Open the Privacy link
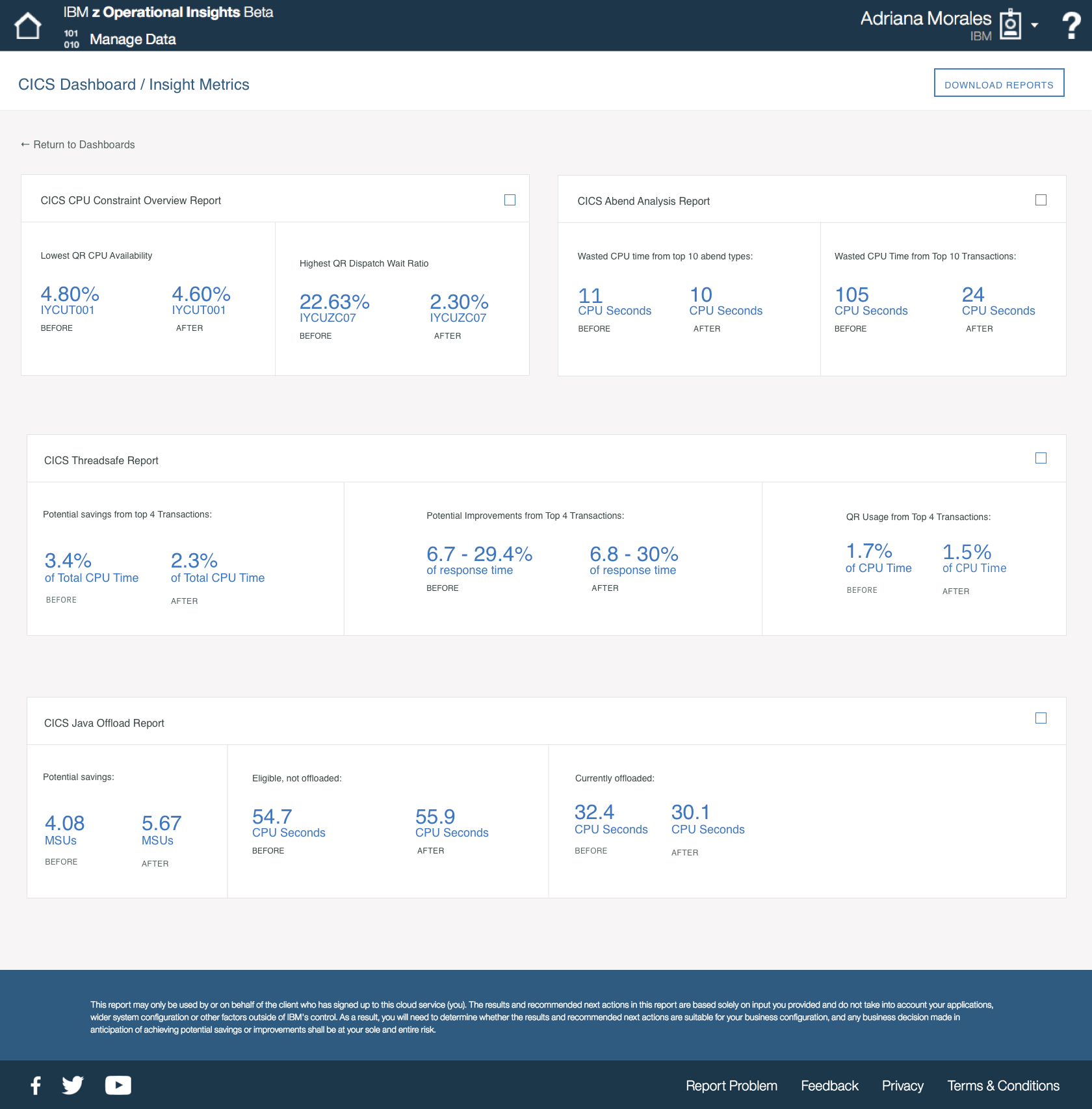The width and height of the screenshot is (1092, 1109). pos(902,1086)
